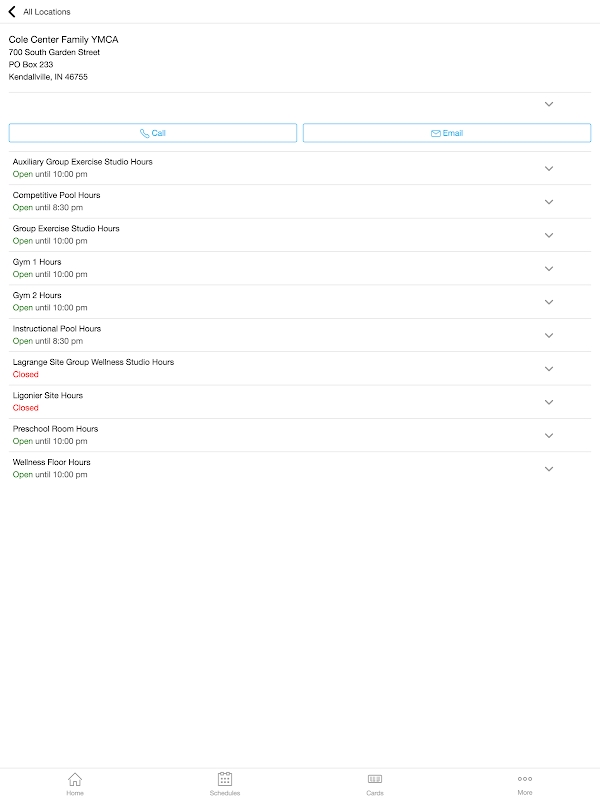Expand Gym 2 Hours chevron
Viewport: 600px width, 800px height.
(x=549, y=302)
